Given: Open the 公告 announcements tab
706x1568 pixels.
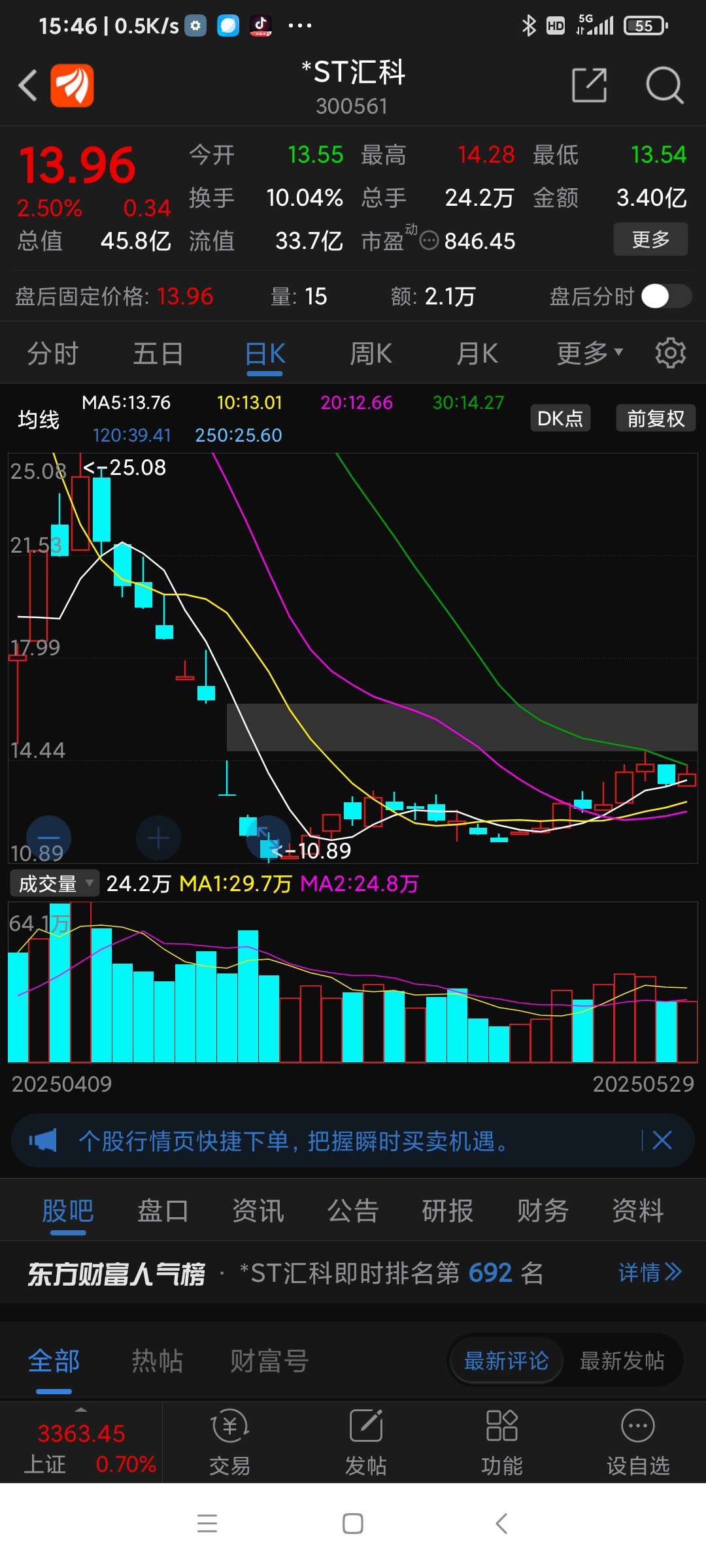Looking at the screenshot, I should [x=353, y=1211].
